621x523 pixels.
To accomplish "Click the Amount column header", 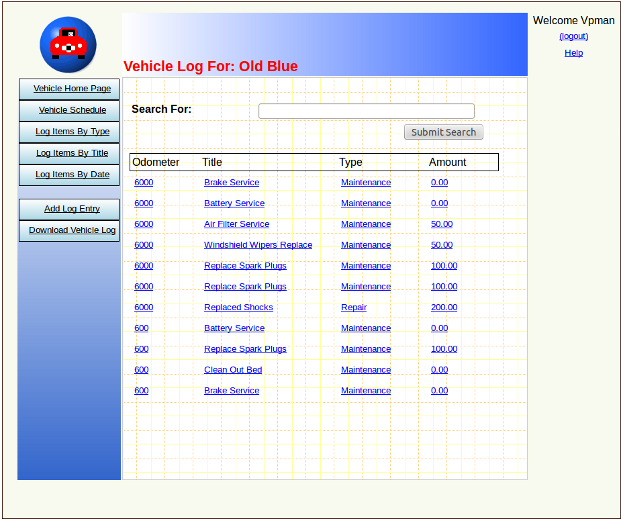I will pos(447,162).
